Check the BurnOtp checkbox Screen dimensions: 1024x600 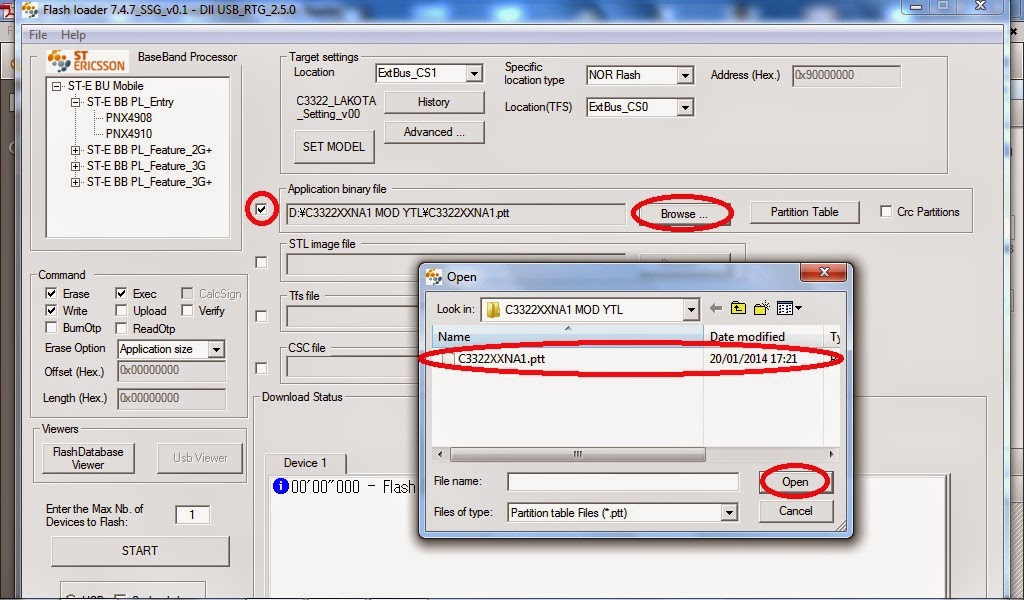click(x=51, y=328)
